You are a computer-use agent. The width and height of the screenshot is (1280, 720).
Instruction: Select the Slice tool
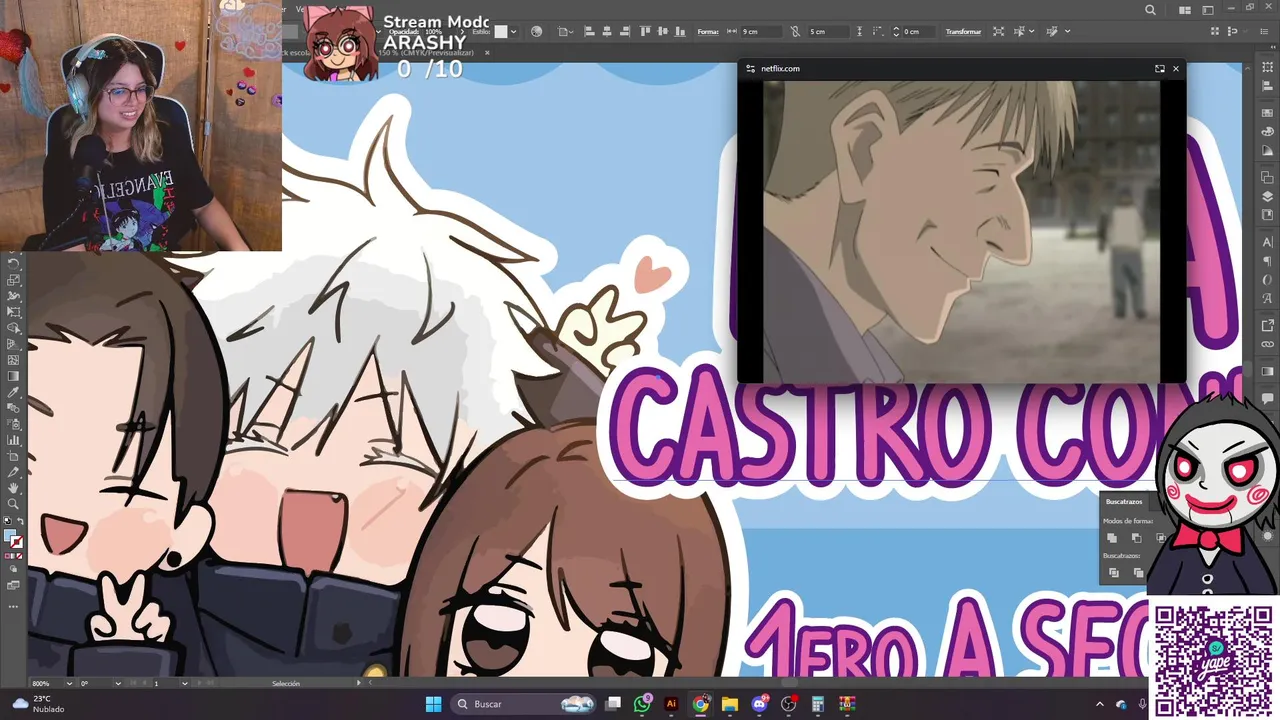(14, 472)
